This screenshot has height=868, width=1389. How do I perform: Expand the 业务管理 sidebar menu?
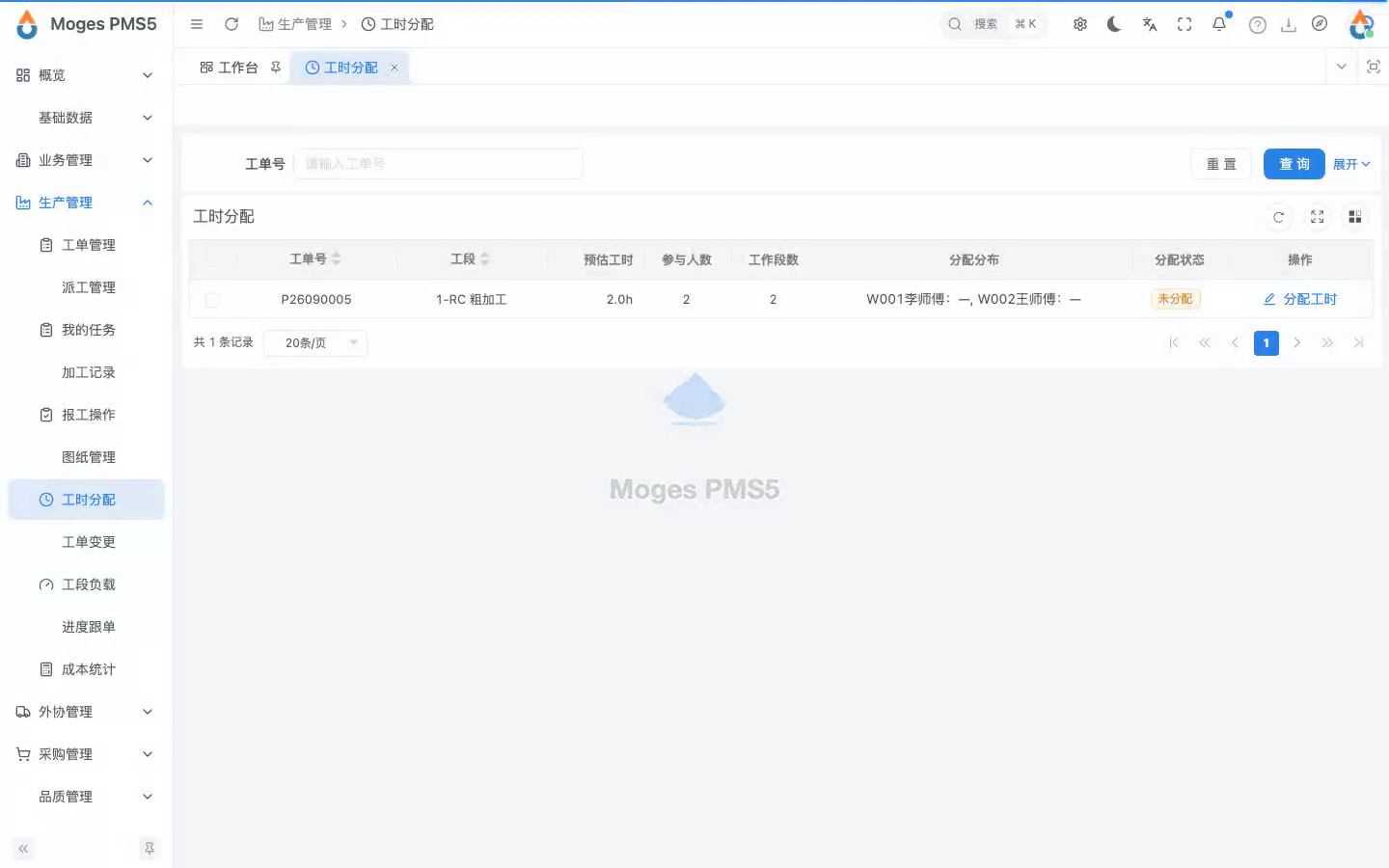click(85, 160)
